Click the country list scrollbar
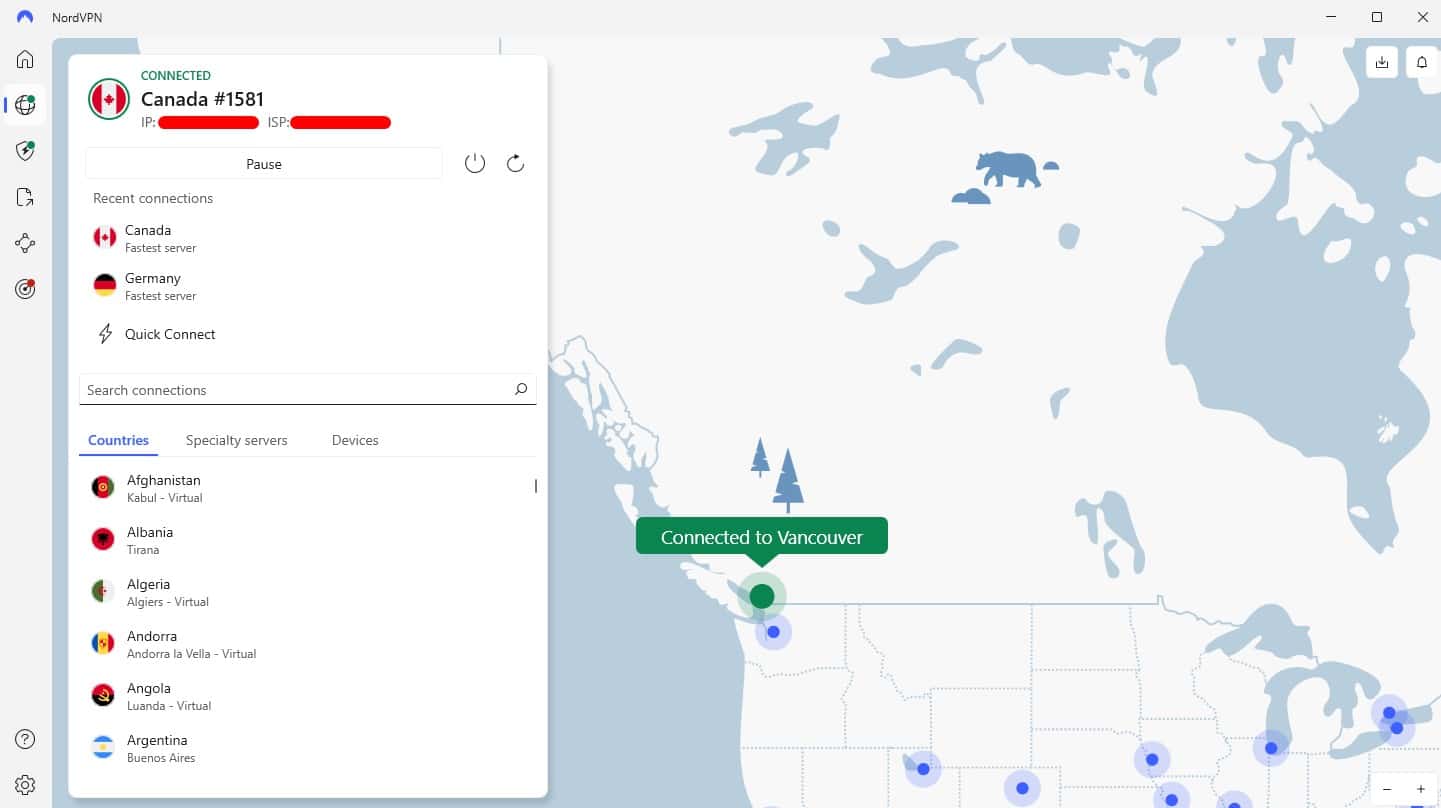This screenshot has height=808, width=1441. pos(536,486)
